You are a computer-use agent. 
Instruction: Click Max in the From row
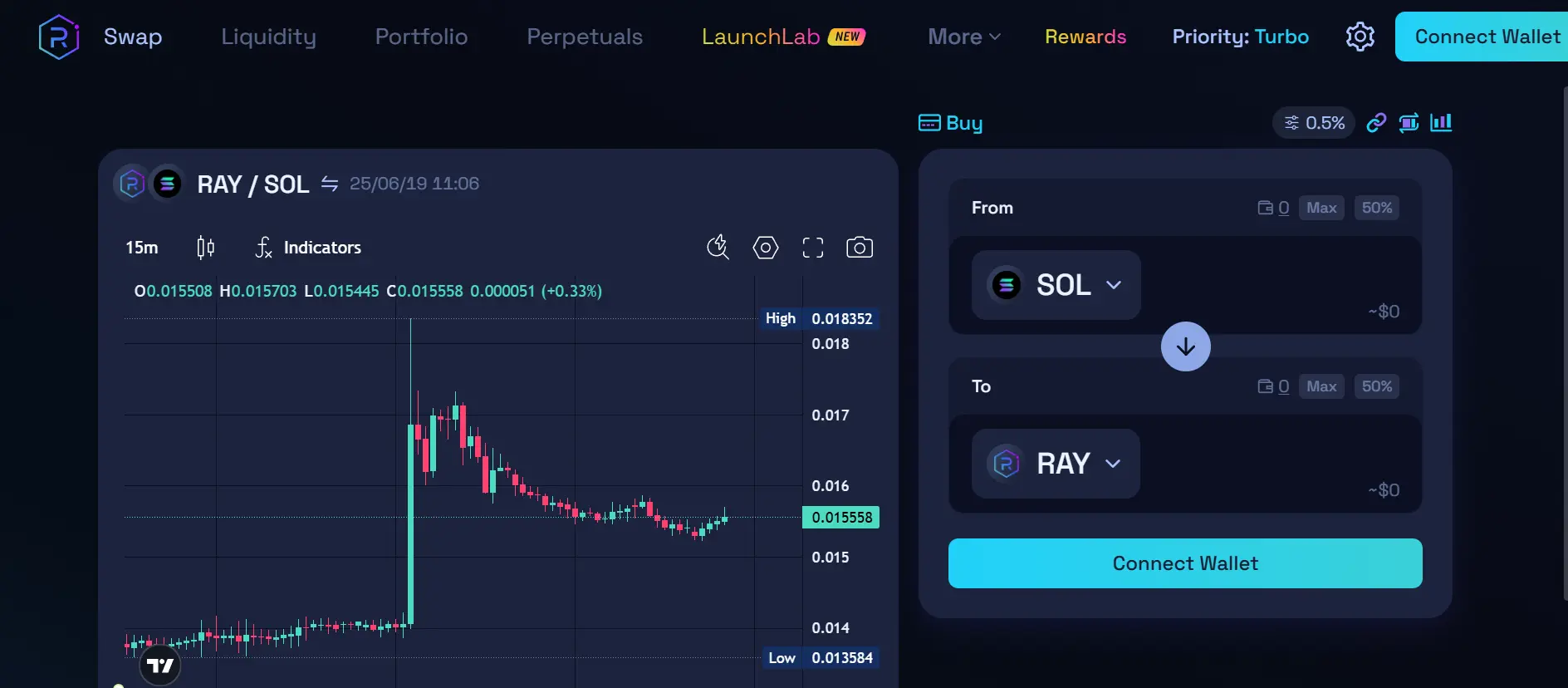[1321, 208]
